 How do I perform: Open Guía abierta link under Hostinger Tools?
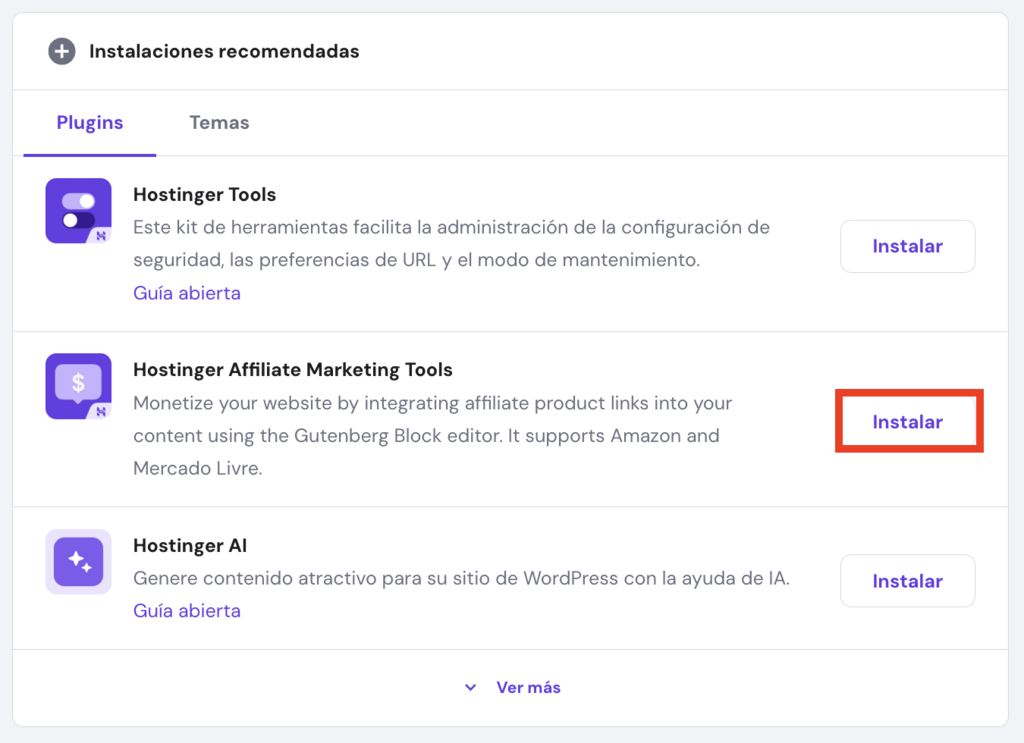(x=187, y=293)
